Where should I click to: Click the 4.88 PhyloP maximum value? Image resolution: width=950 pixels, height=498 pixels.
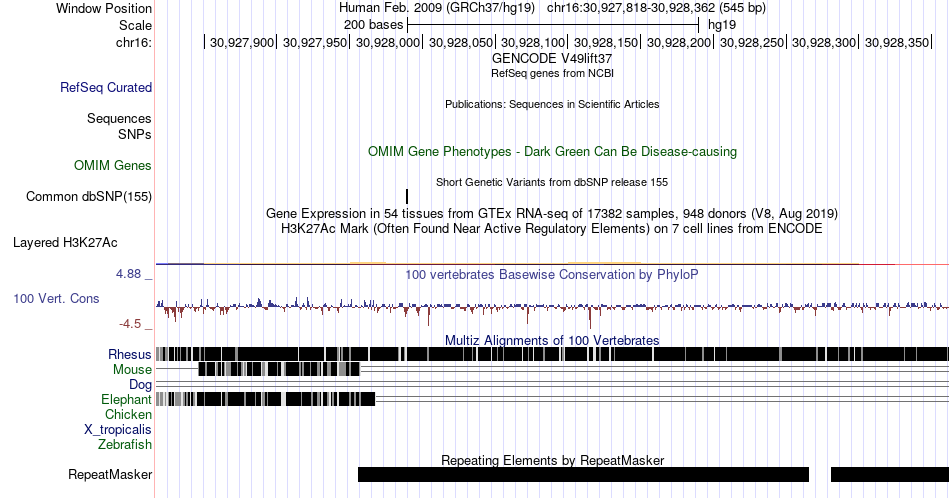pos(128,274)
